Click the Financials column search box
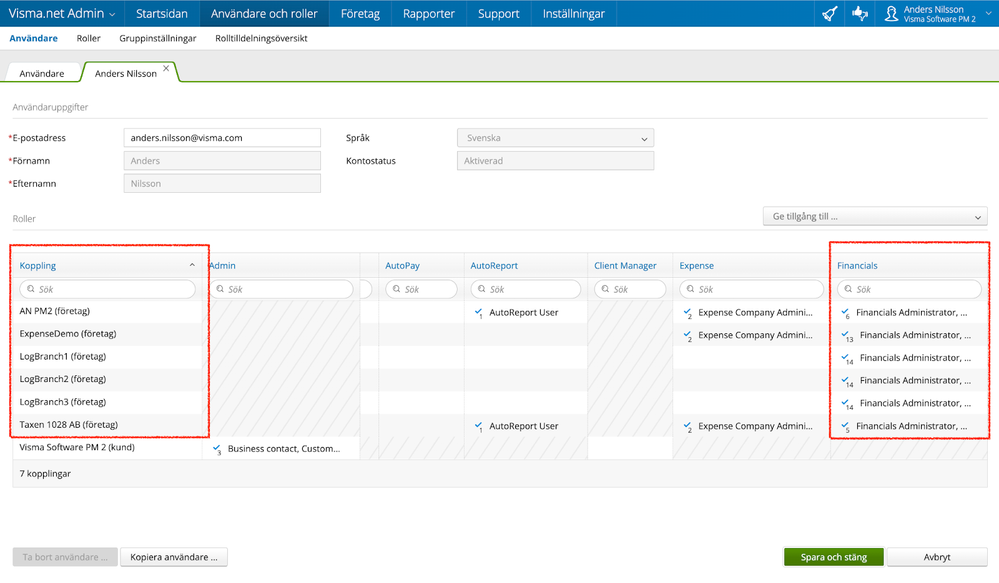Image resolution: width=999 pixels, height=583 pixels. click(909, 289)
